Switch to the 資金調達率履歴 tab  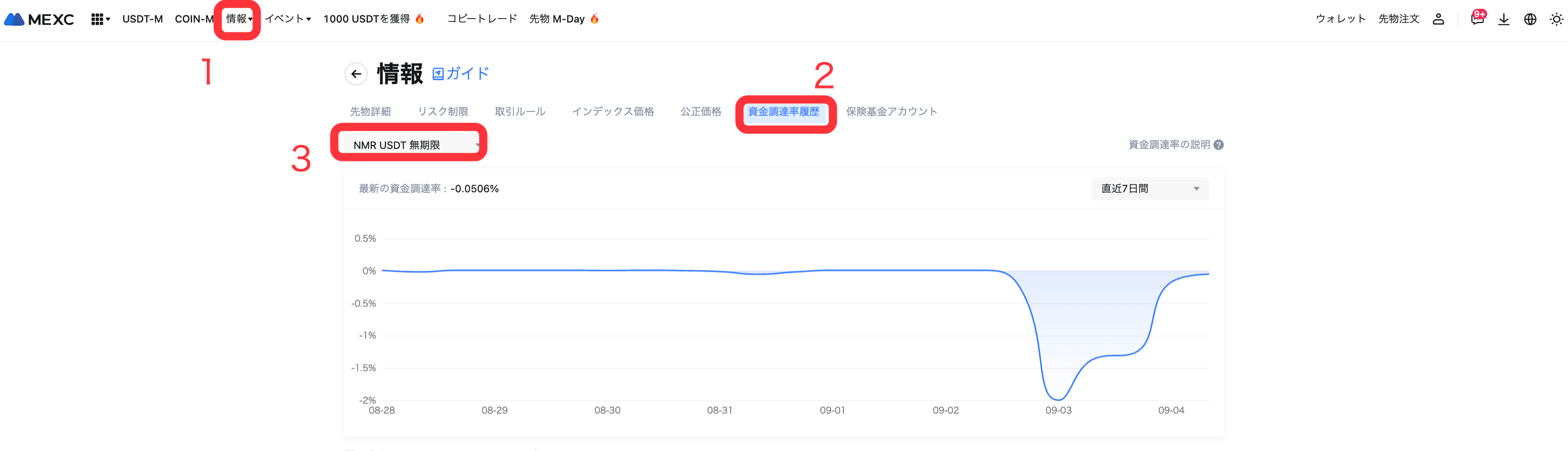pos(783,112)
